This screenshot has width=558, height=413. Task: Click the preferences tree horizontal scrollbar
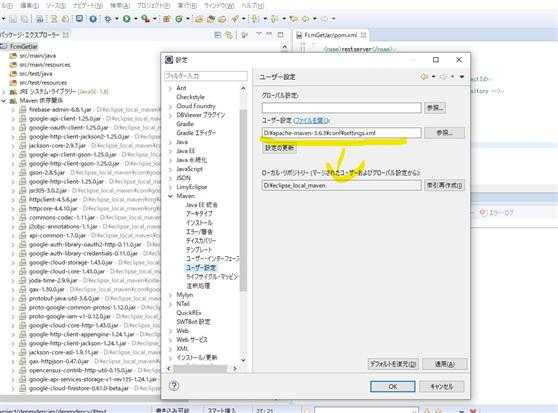coord(200,369)
